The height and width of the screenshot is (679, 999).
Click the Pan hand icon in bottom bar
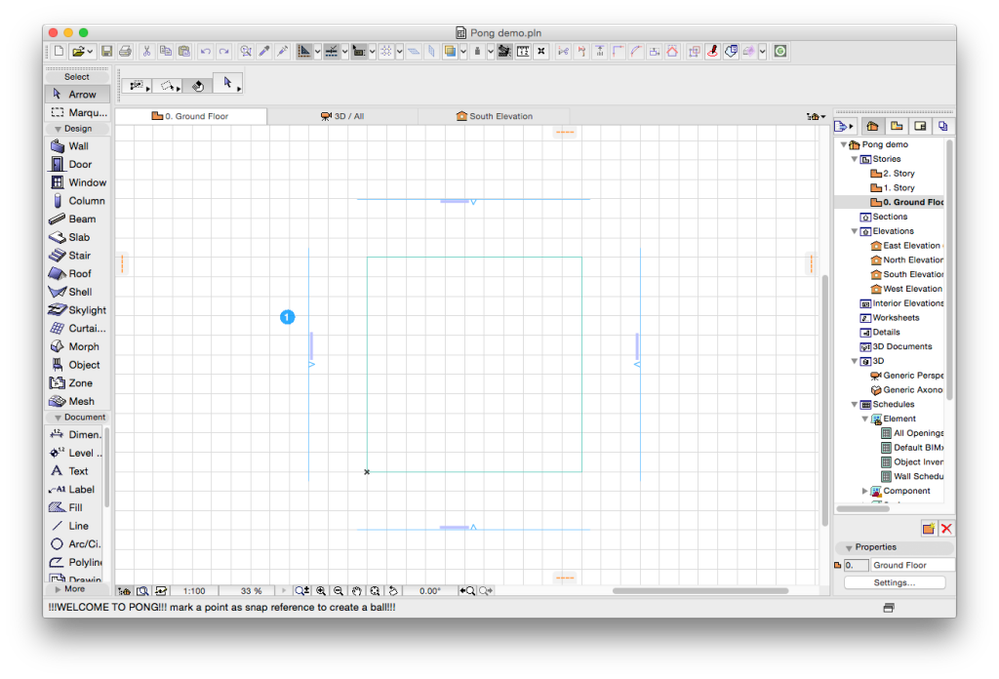(x=357, y=591)
